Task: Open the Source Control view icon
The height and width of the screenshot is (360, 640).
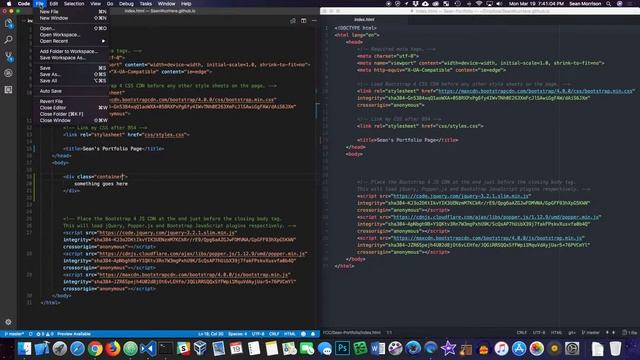Action: pyautogui.click(x=8, y=56)
